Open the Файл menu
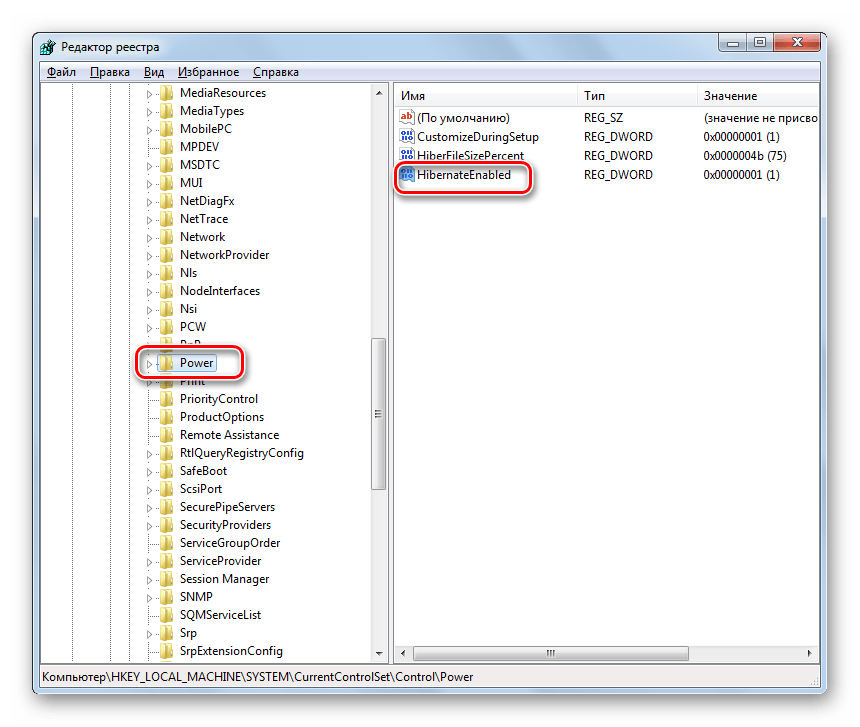The height and width of the screenshot is (727, 860). tap(60, 72)
